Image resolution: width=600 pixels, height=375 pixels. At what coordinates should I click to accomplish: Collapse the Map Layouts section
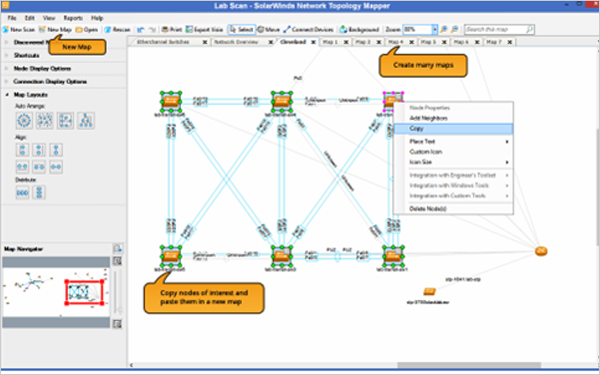tap(7, 95)
